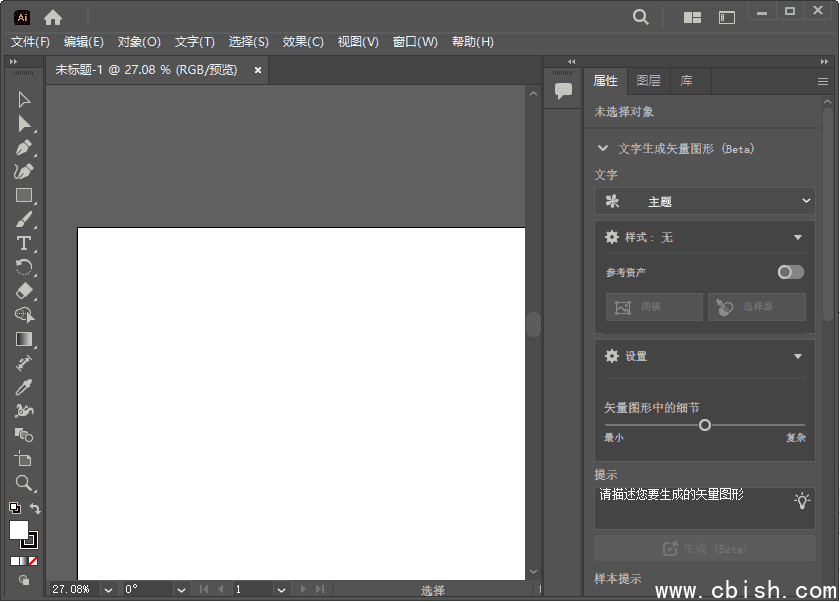Image resolution: width=840 pixels, height=602 pixels.
Task: Click the 选择器 button
Action: pyautogui.click(x=757, y=307)
